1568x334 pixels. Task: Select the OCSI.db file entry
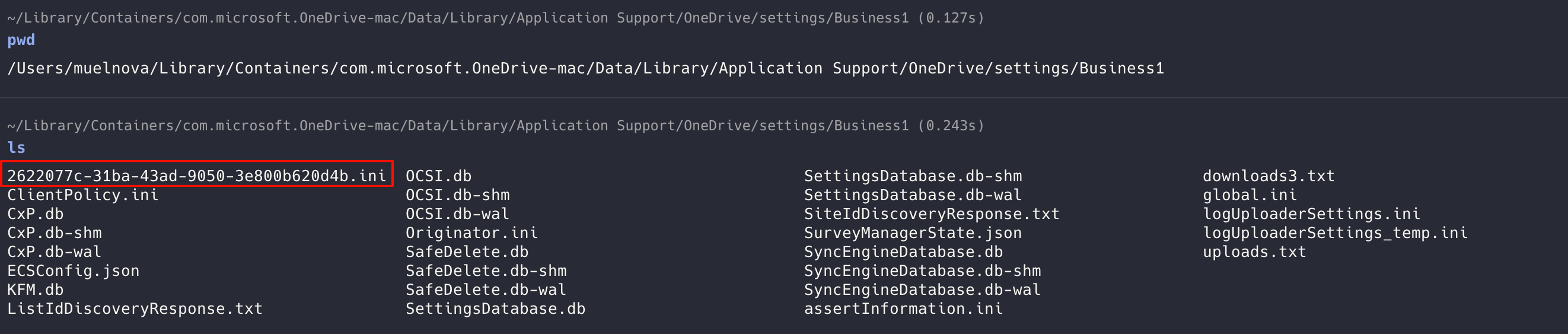[x=438, y=176]
